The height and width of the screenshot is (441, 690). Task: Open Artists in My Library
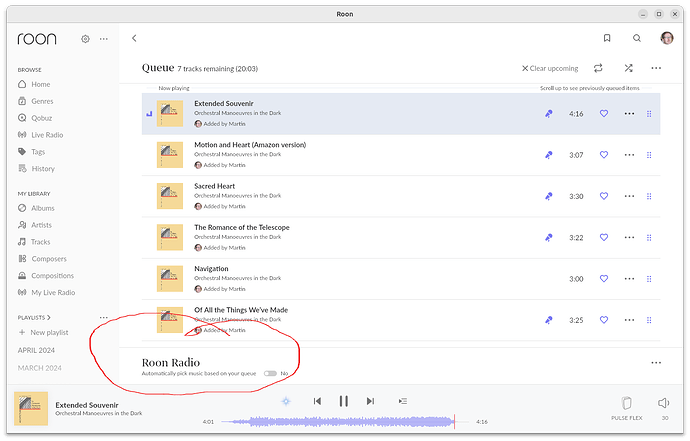coord(35,225)
